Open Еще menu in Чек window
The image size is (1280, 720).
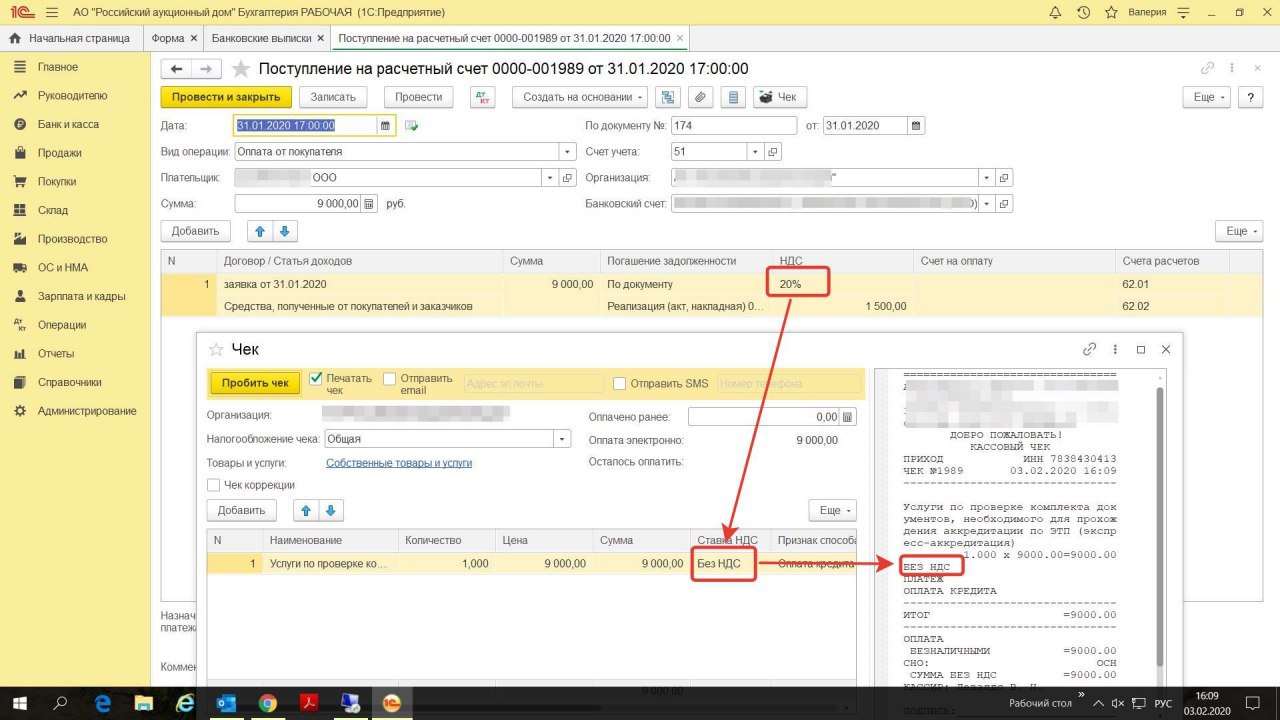click(x=832, y=510)
